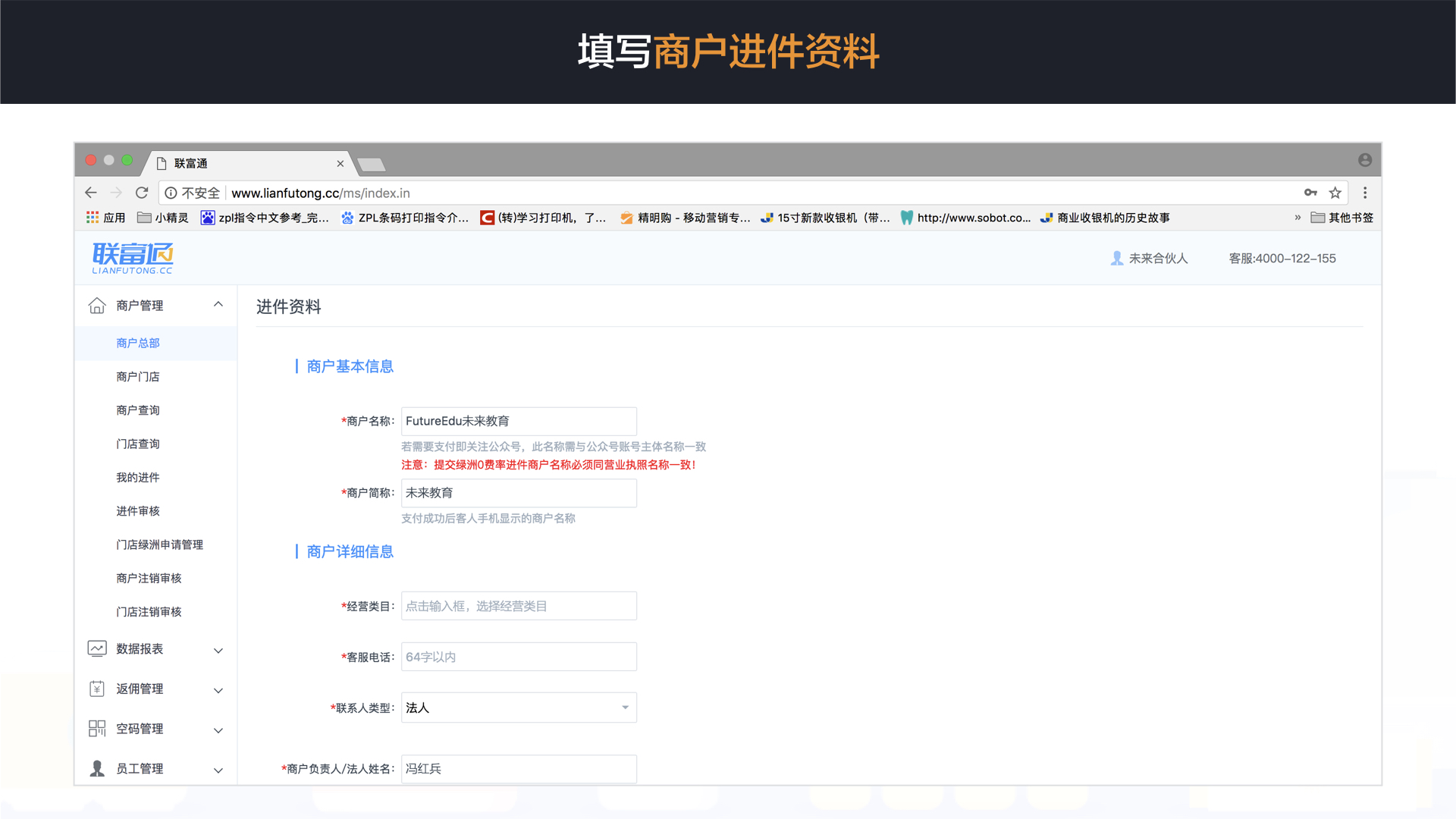The width and height of the screenshot is (1456, 819).
Task: Select 门店查询 in the sidebar
Action: click(x=156, y=444)
